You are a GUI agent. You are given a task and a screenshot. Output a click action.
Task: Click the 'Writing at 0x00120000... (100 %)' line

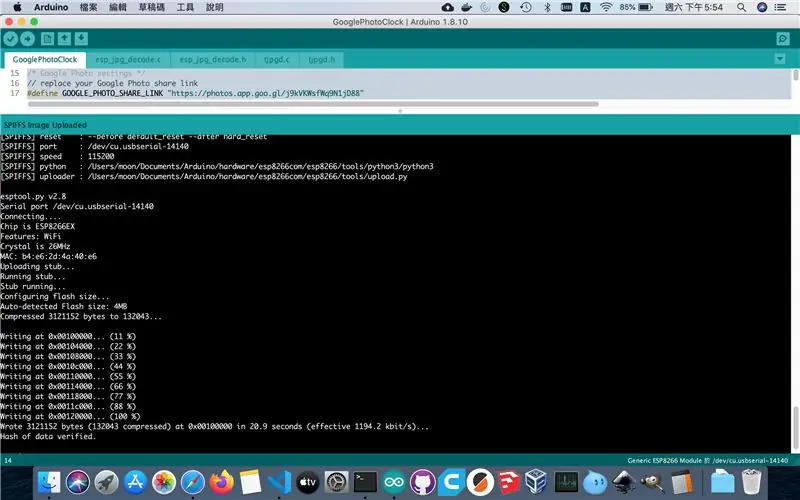[70, 416]
